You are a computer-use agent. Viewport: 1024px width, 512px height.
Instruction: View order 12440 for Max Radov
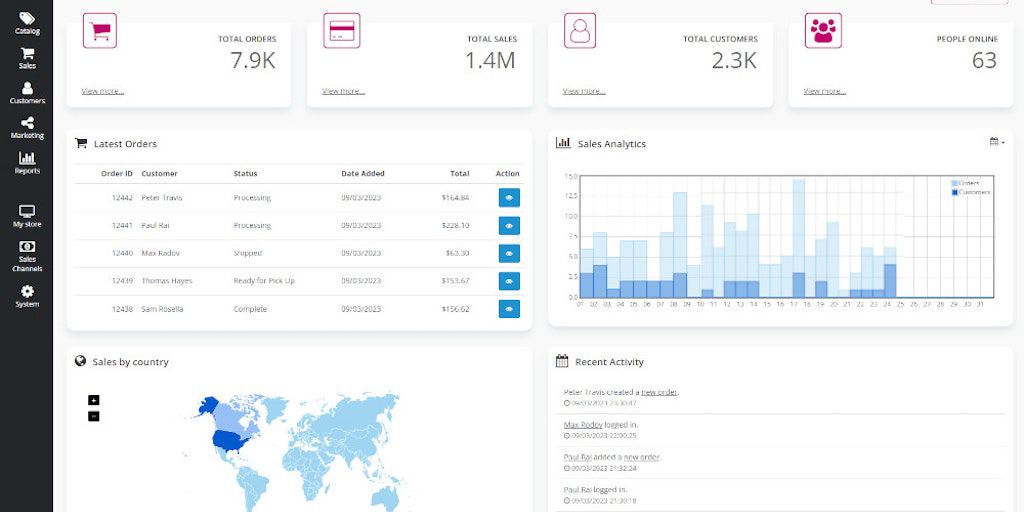coord(509,254)
